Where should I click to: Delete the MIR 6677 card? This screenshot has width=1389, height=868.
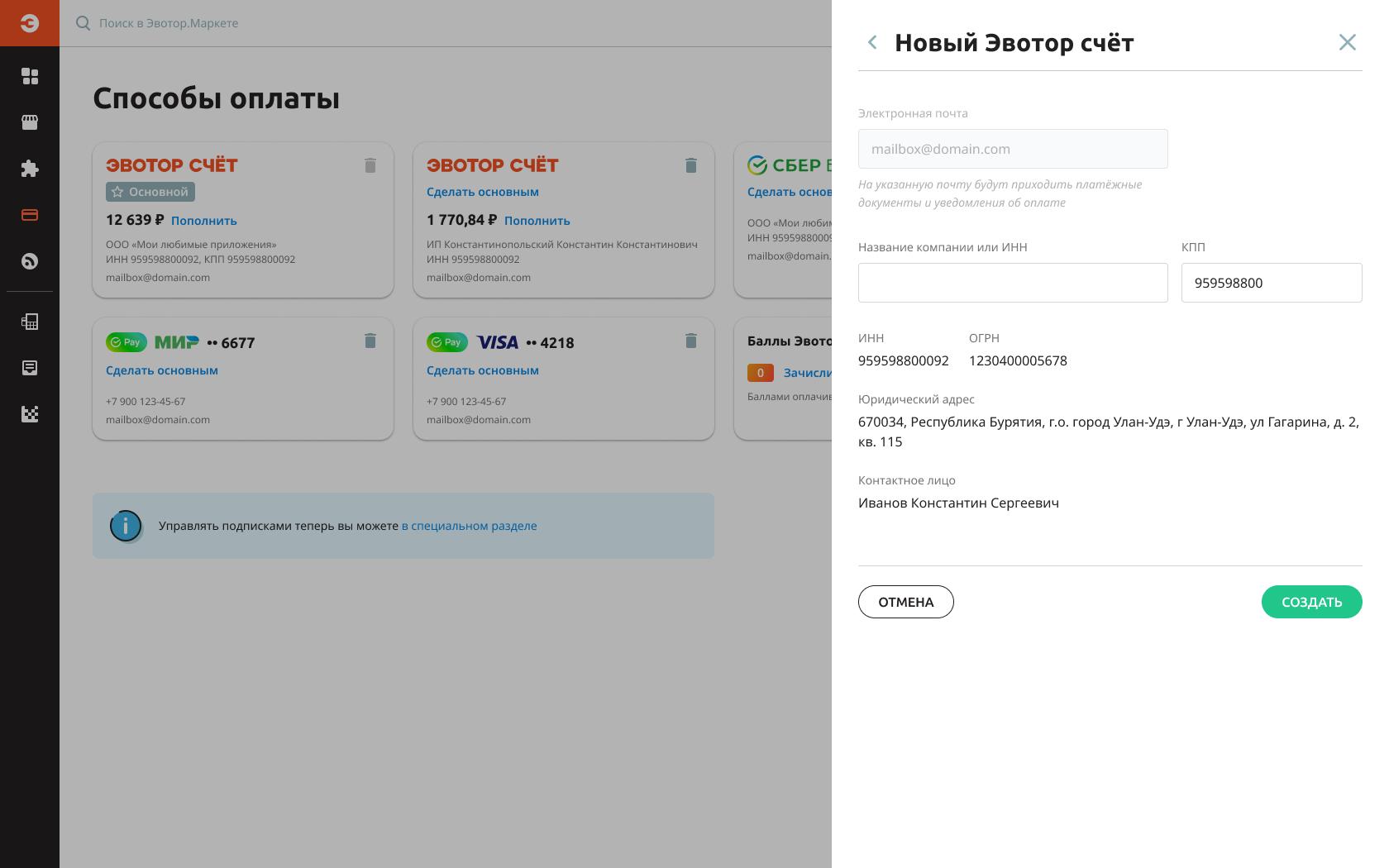point(370,341)
